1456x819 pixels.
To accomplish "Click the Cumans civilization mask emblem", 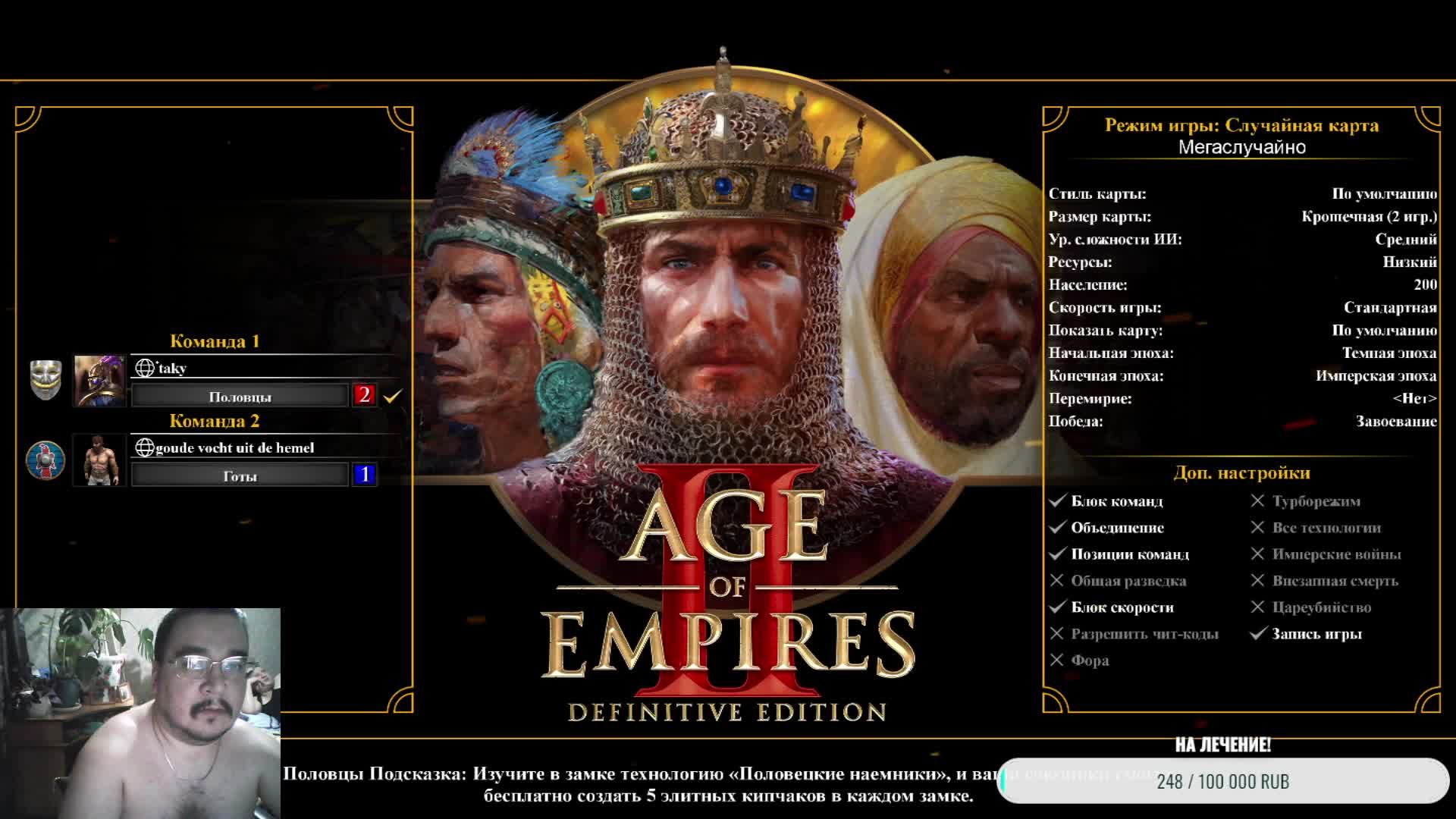I will point(45,379).
